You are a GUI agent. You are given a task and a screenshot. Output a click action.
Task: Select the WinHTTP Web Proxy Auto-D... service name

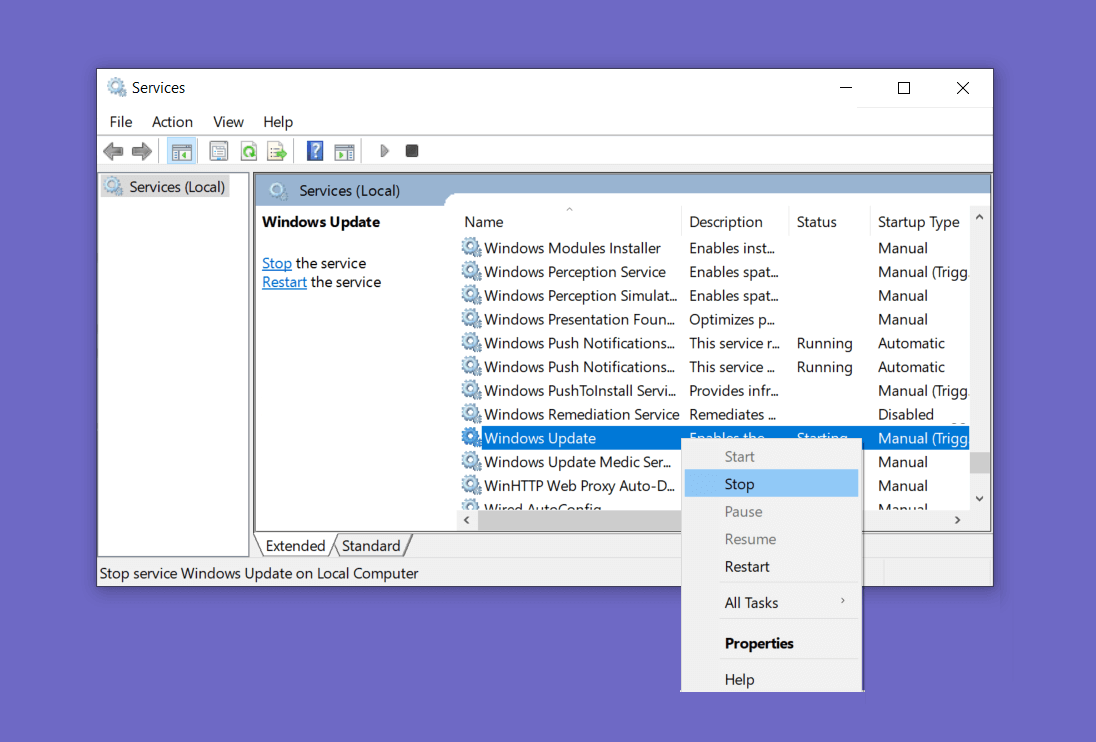pos(579,486)
